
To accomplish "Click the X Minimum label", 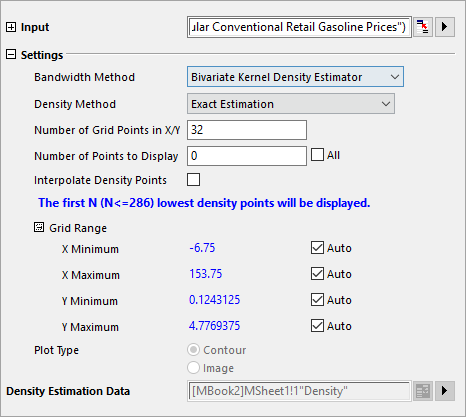I will (x=90, y=249).
